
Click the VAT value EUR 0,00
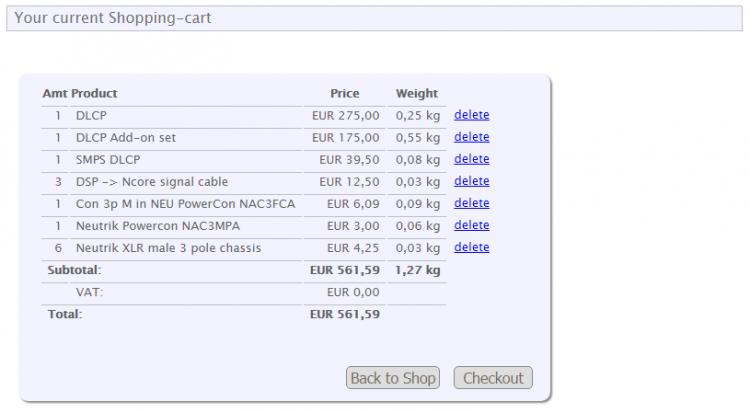click(x=353, y=292)
